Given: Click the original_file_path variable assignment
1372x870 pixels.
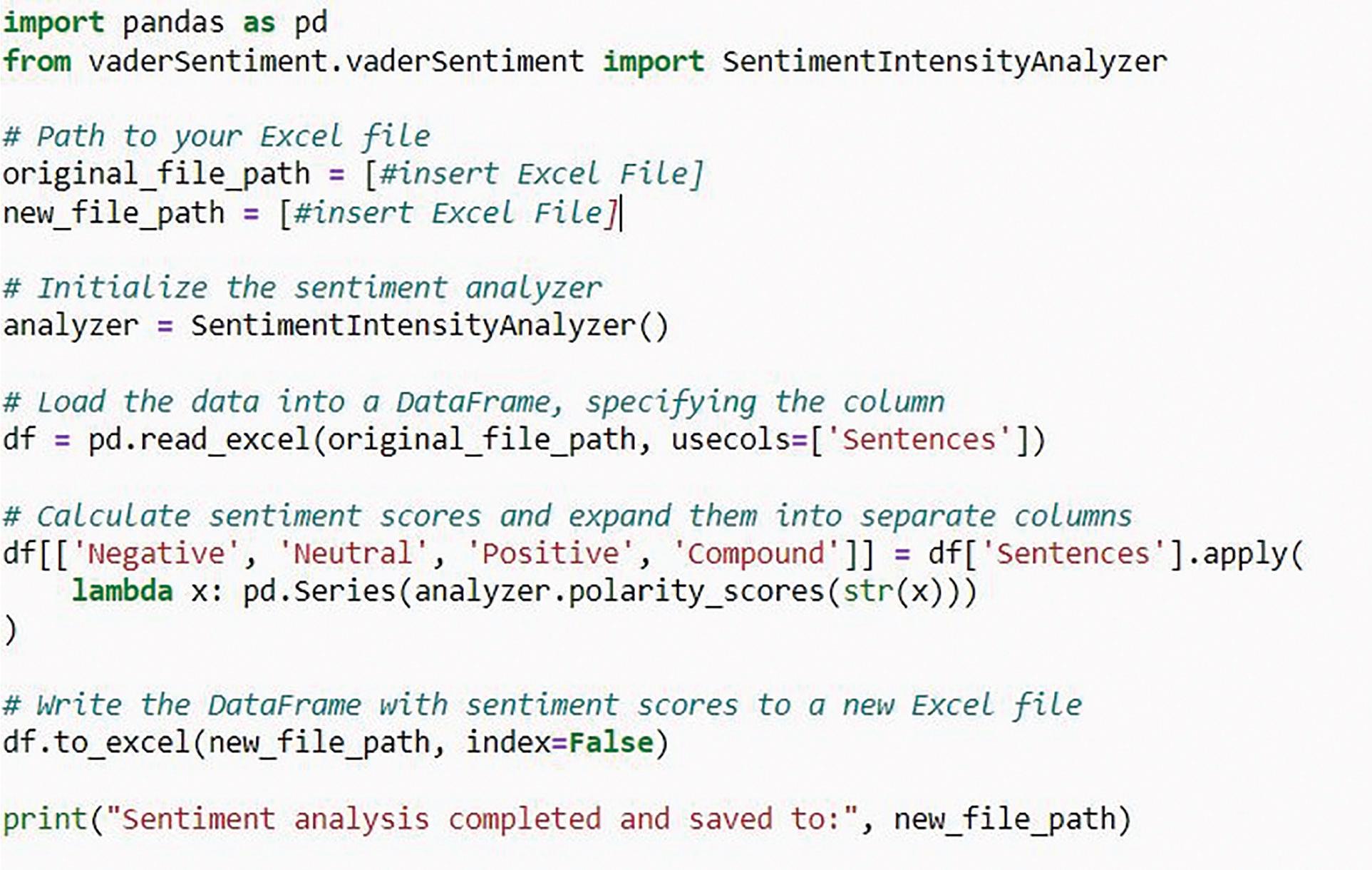Looking at the screenshot, I should [156, 175].
